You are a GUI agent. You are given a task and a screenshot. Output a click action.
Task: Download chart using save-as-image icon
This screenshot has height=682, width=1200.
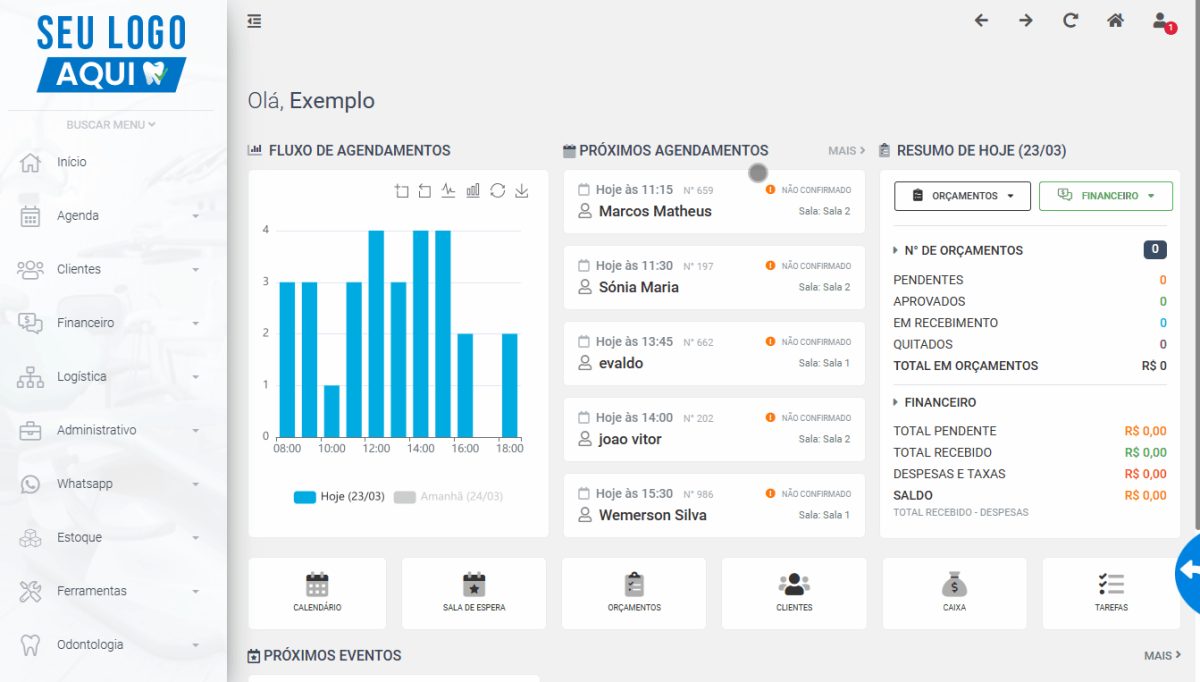521,191
